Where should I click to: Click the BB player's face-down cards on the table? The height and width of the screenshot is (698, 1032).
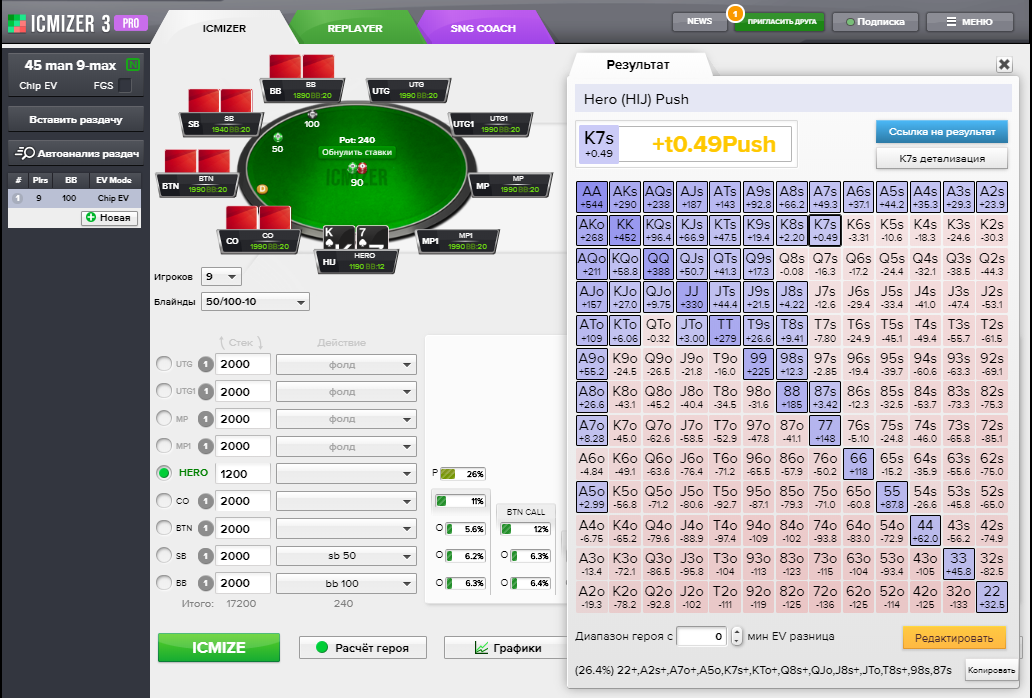302,67
